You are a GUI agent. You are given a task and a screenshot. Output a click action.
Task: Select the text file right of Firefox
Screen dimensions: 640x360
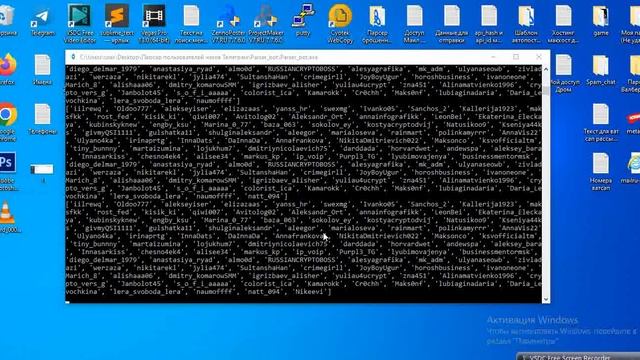coord(42,69)
